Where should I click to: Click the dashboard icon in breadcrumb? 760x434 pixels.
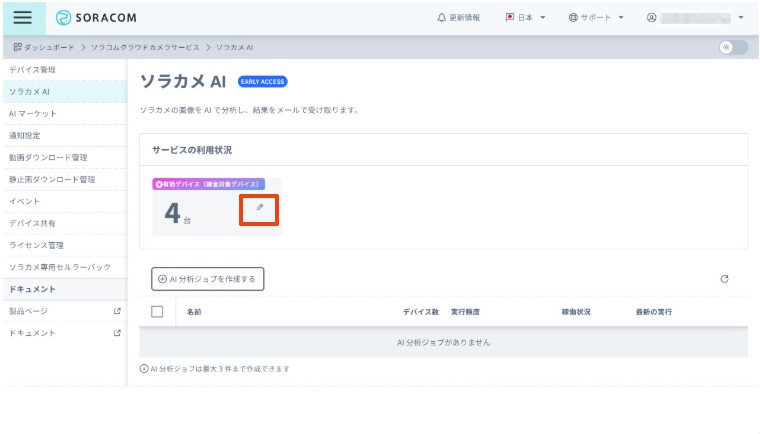[x=17, y=47]
